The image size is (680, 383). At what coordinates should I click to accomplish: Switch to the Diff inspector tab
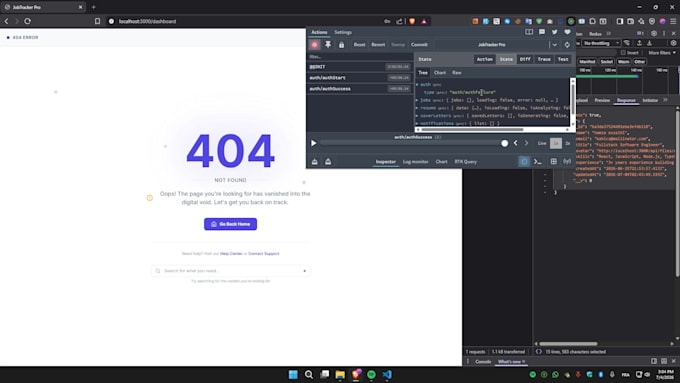[525, 59]
